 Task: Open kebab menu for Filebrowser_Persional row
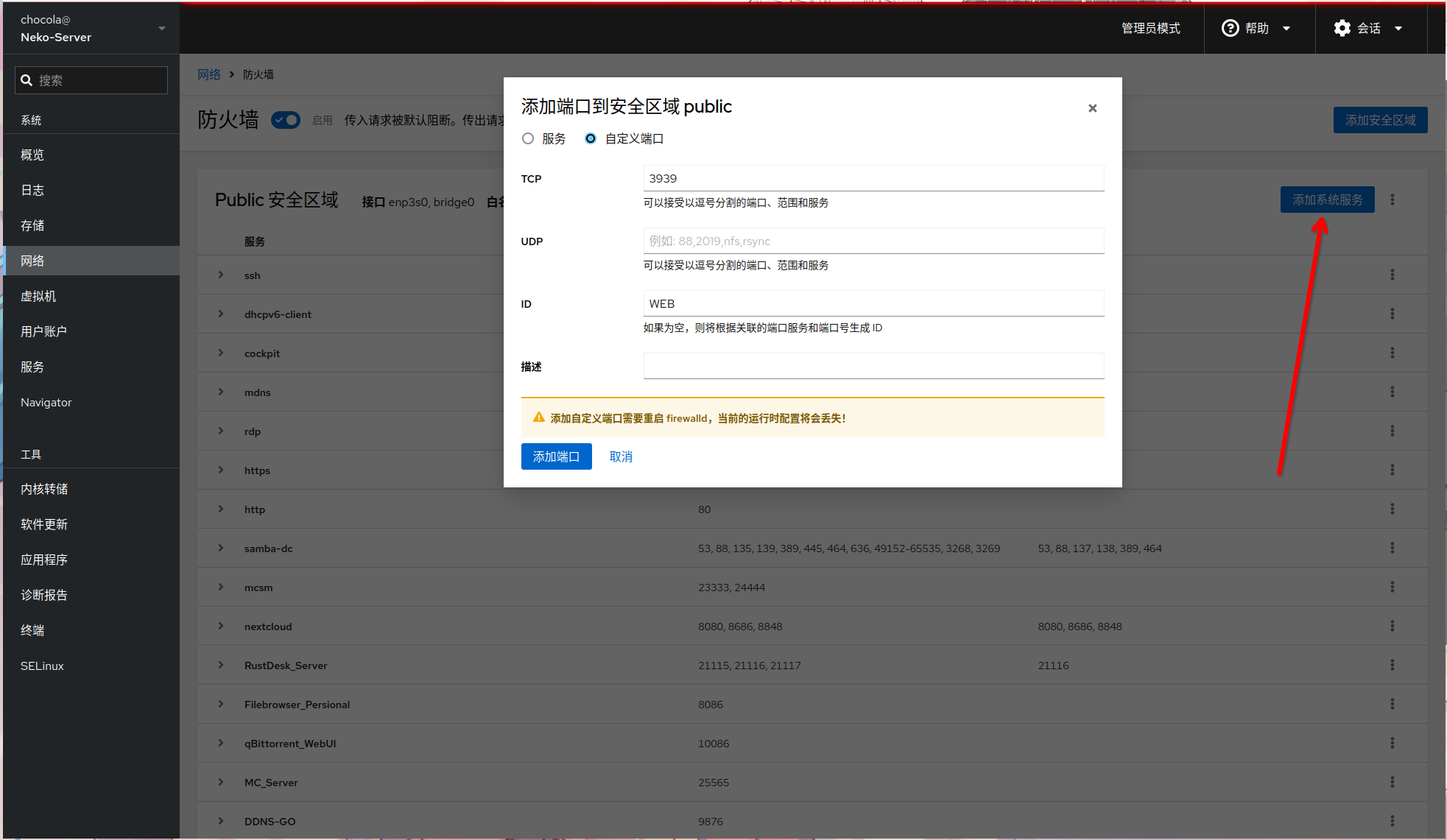[1392, 704]
